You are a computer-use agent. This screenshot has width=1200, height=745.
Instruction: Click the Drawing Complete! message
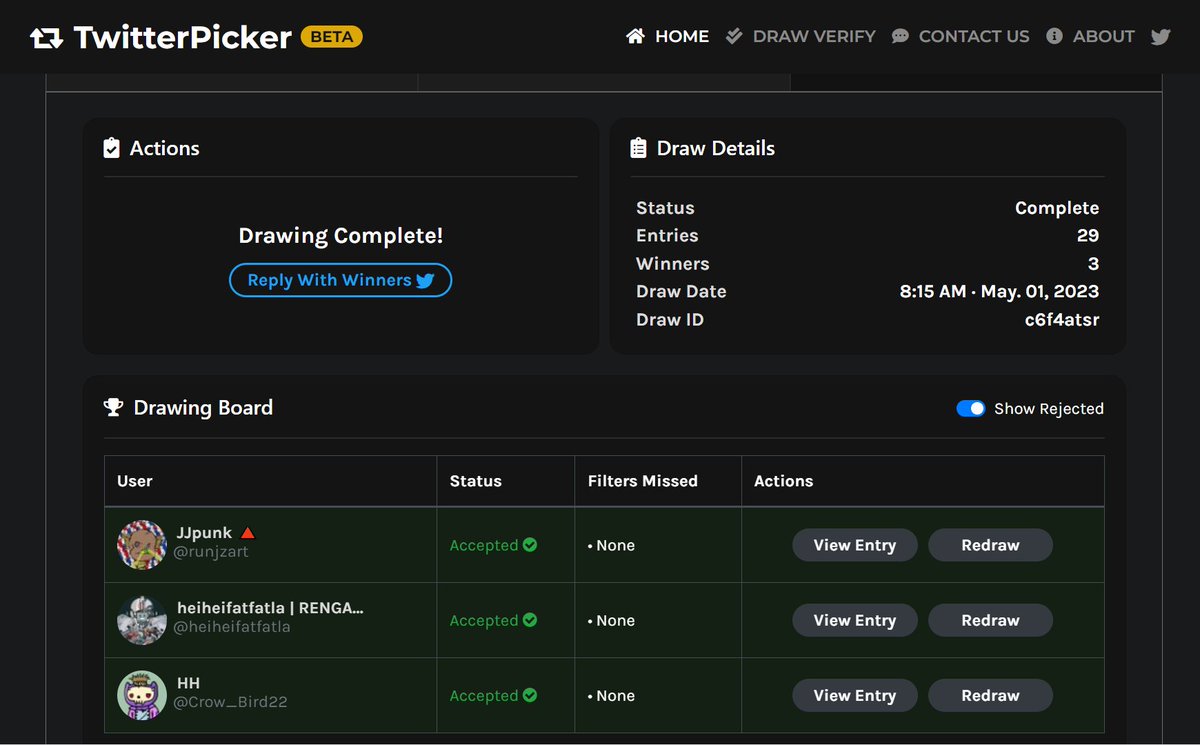tap(340, 236)
